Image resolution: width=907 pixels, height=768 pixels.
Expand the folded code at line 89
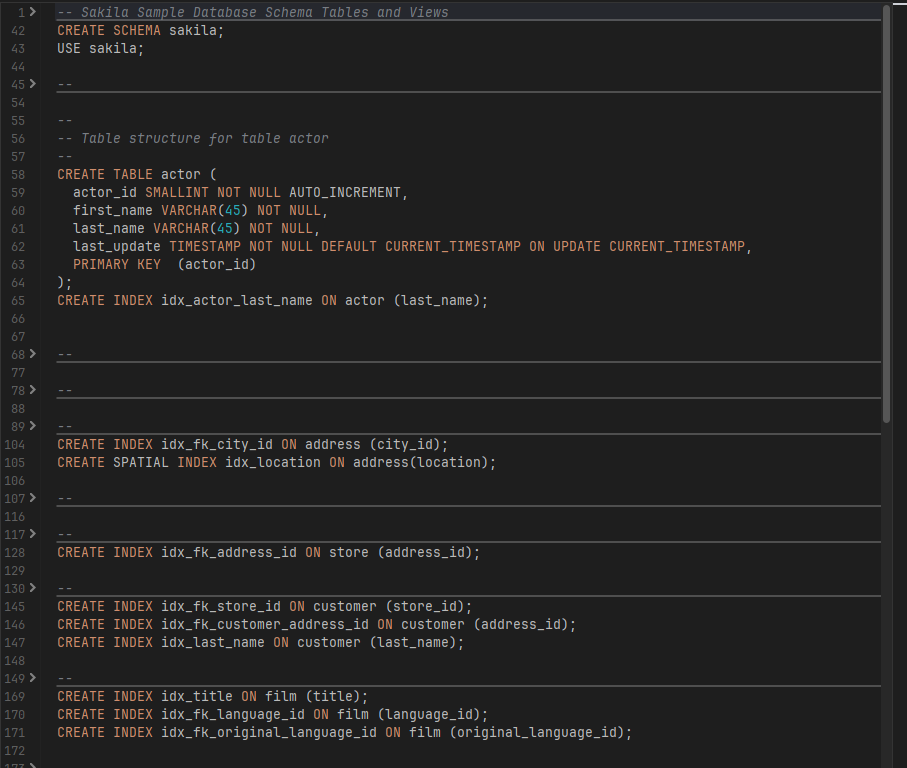tap(33, 426)
